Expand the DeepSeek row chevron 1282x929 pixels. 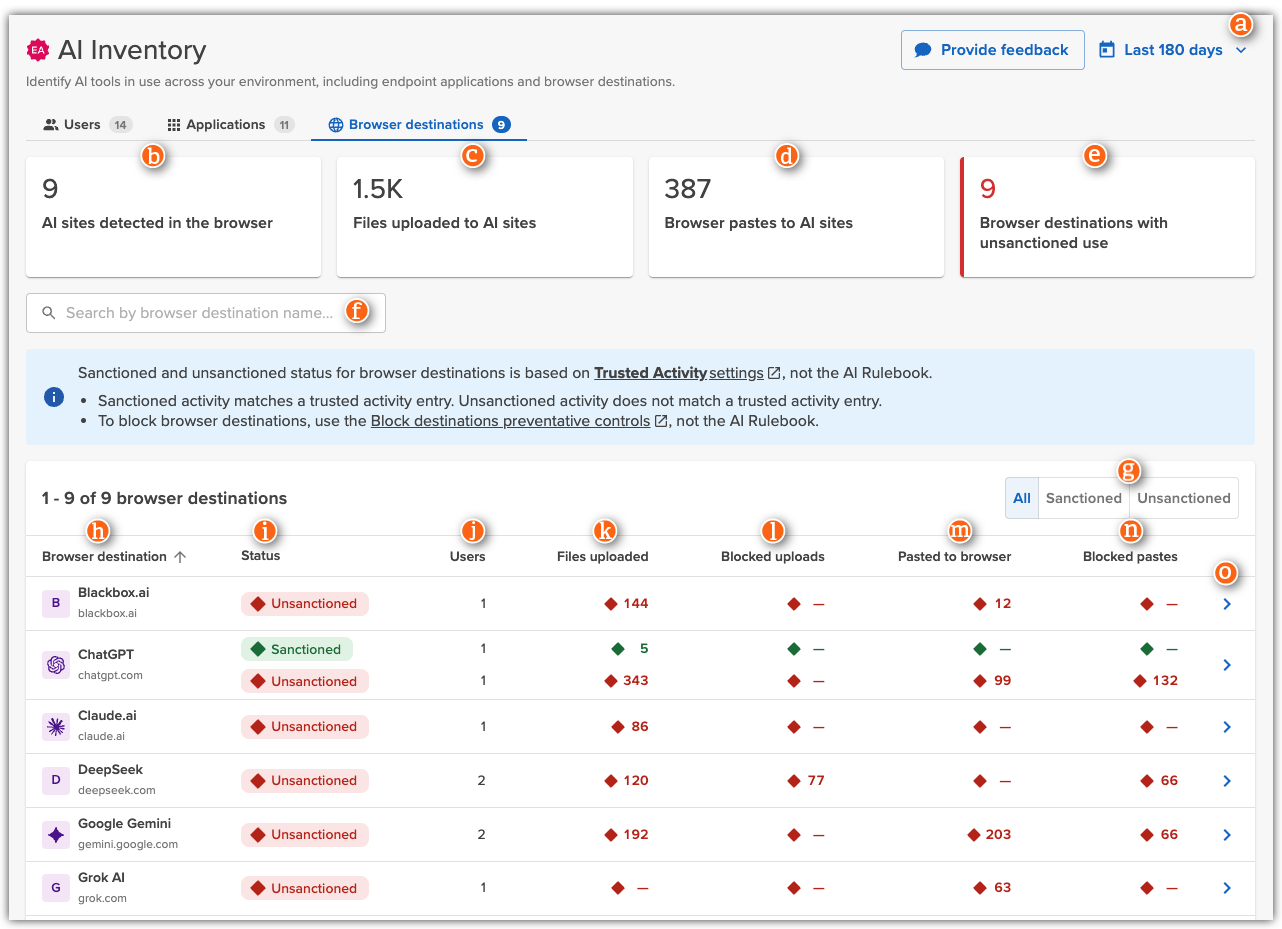1227,781
